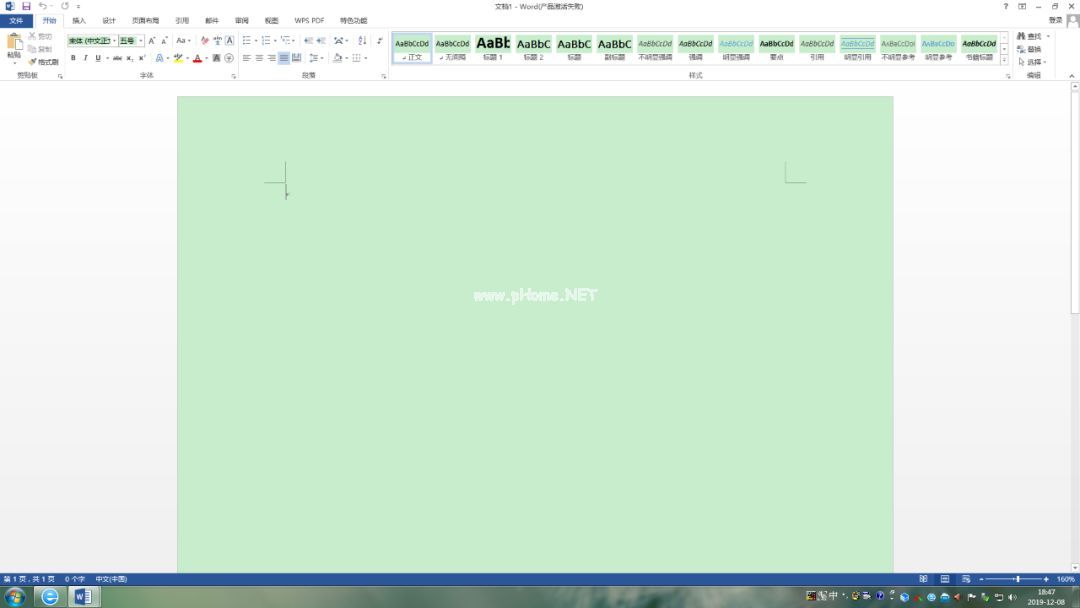Click the zoom slider in status bar
Image resolution: width=1080 pixels, height=608 pixels.
pos(1017,579)
